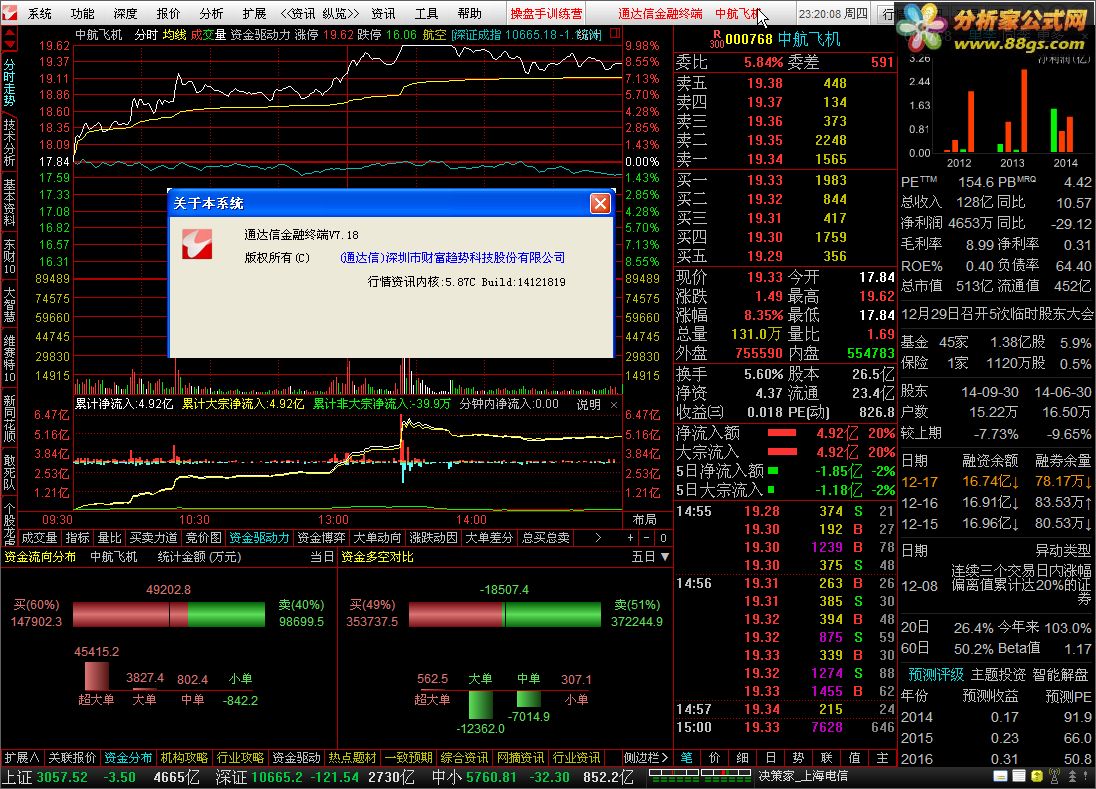The image size is (1096, 789).
Task: Click the yellow coin status bar icon
Action: click(1037, 776)
